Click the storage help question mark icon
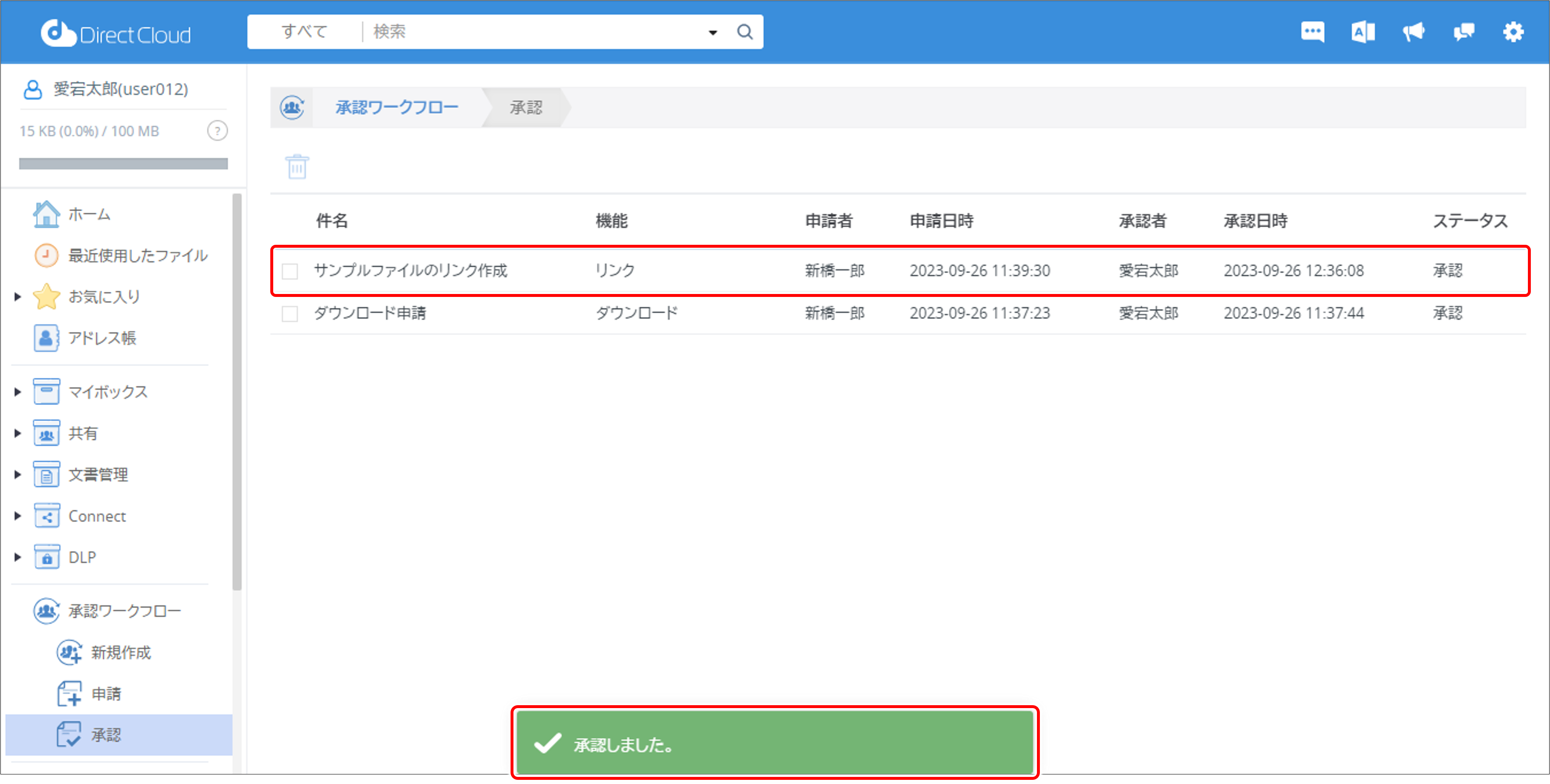1550x784 pixels. click(x=217, y=131)
